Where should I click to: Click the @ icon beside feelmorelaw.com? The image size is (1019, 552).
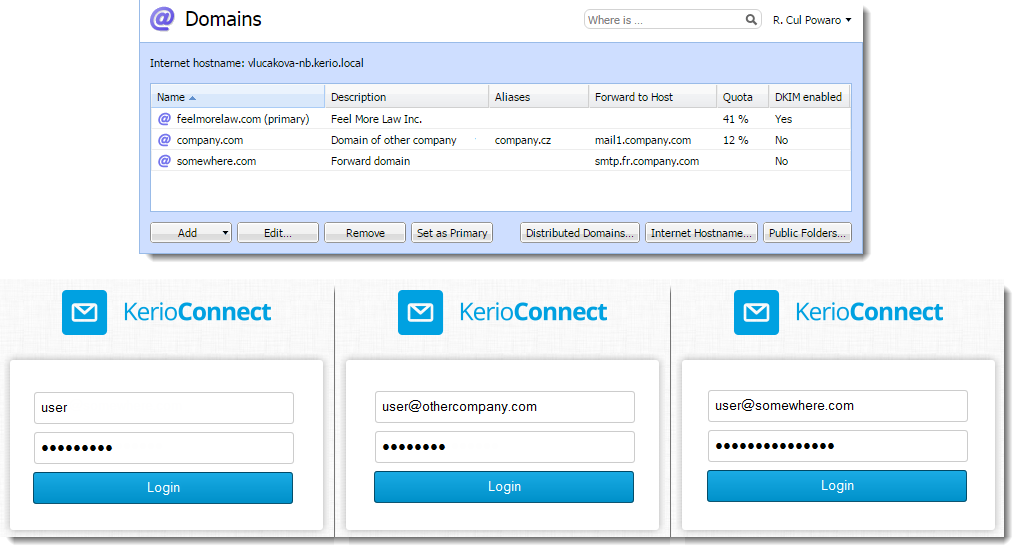(164, 119)
